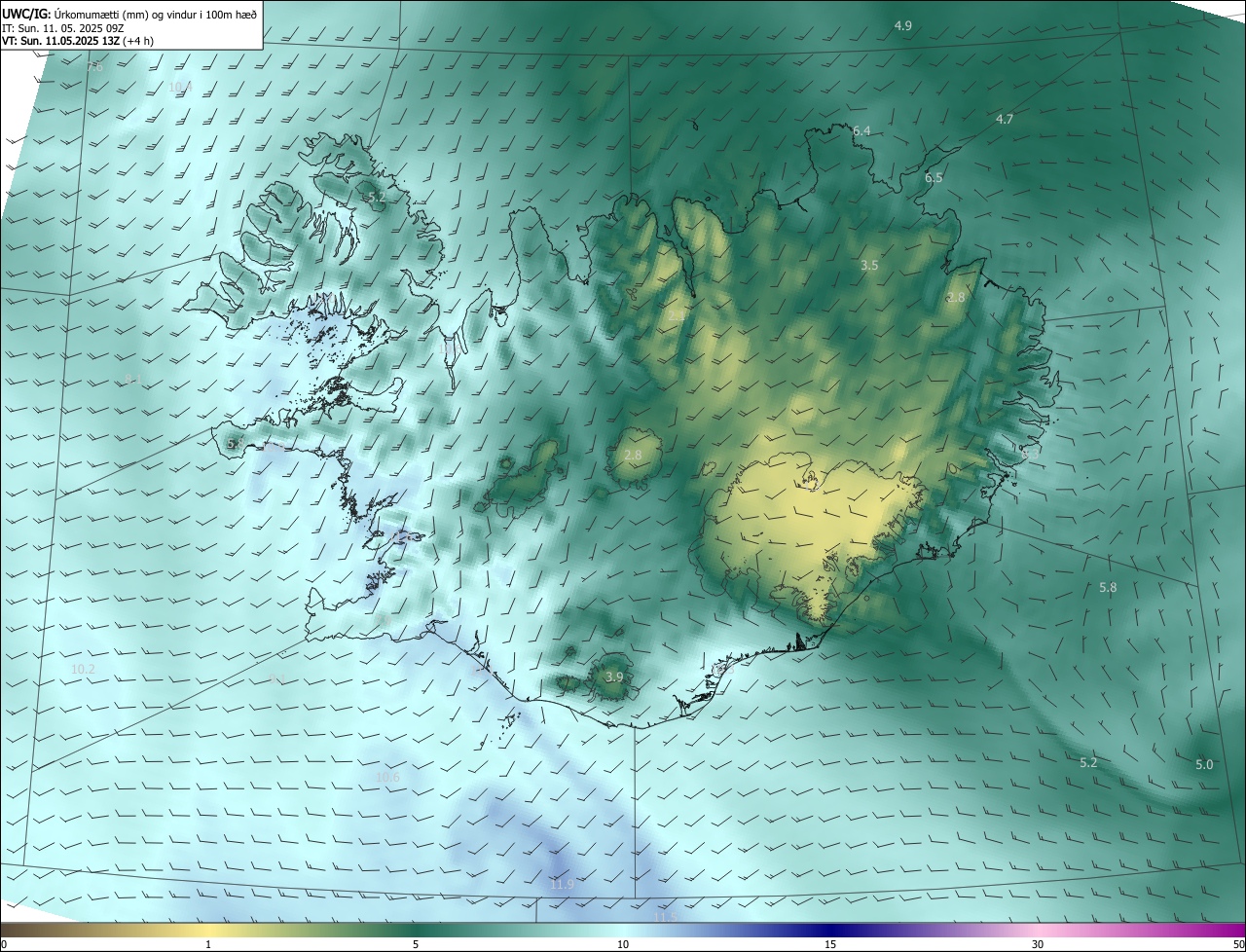Image resolution: width=1246 pixels, height=952 pixels.
Task: Select the 'VT: Sun. 11.05.2025 13Z (+4 h)' line
Action: (78, 41)
